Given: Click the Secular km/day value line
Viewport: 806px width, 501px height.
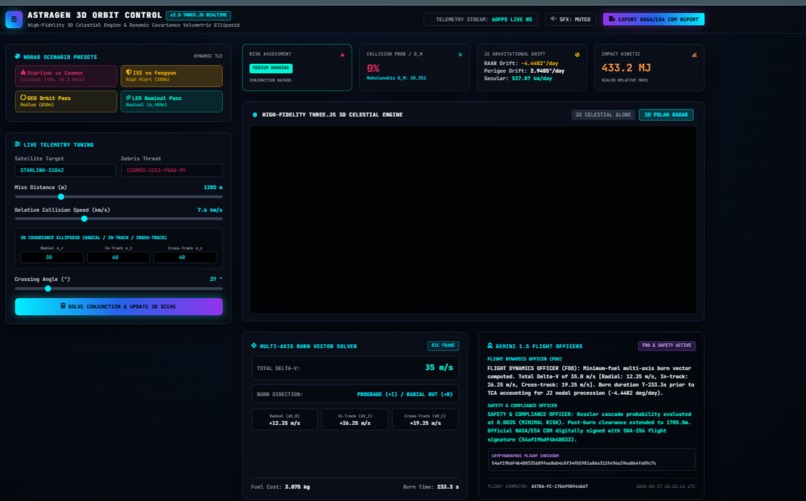Looking at the screenshot, I should click(518, 79).
